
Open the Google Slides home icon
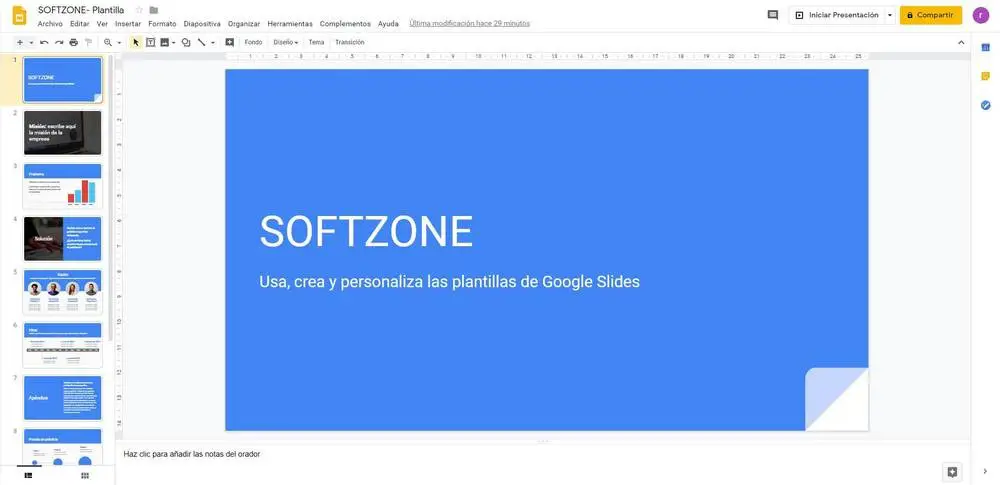[x=20, y=15]
